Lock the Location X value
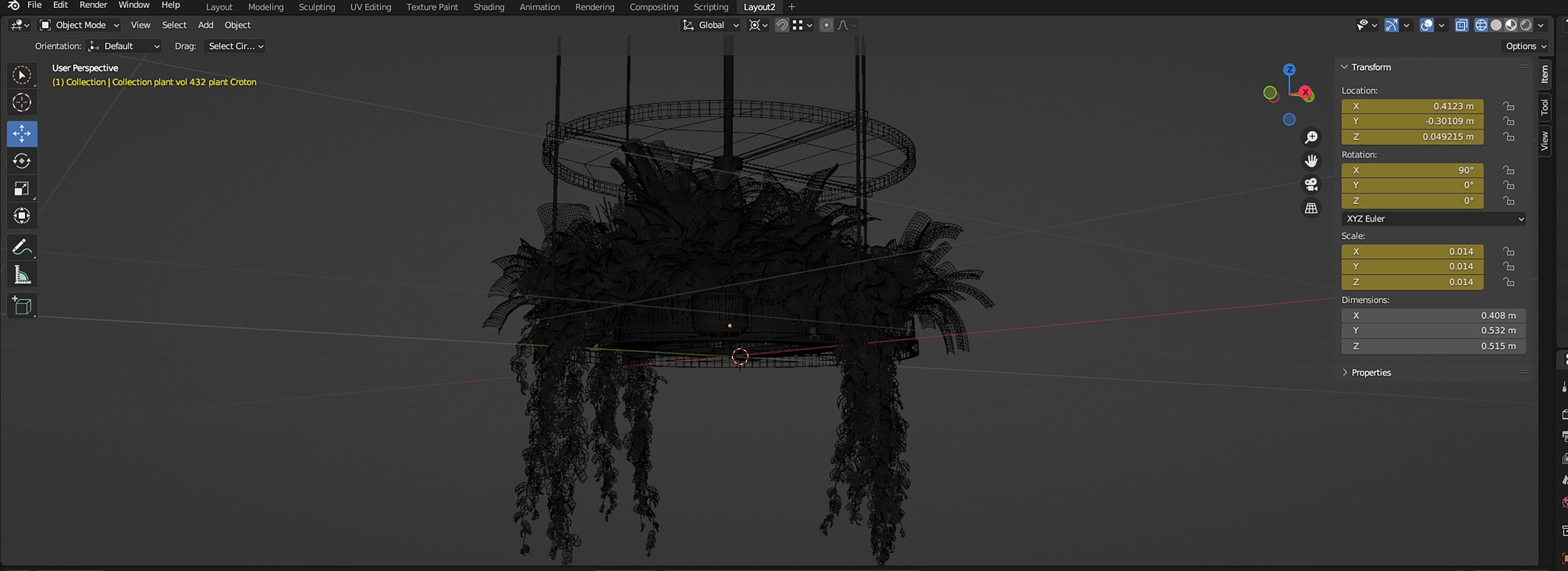 1508,106
